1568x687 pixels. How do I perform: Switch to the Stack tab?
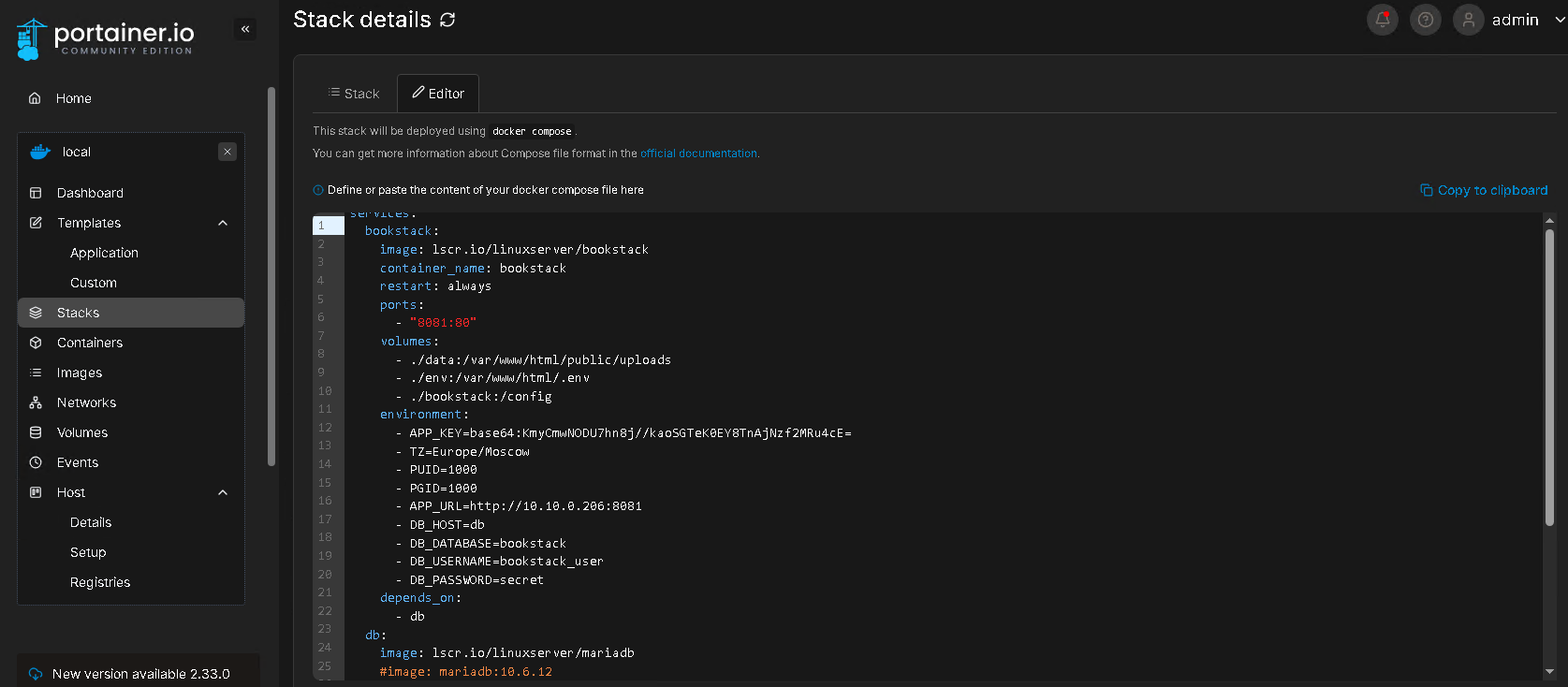pyautogui.click(x=354, y=94)
